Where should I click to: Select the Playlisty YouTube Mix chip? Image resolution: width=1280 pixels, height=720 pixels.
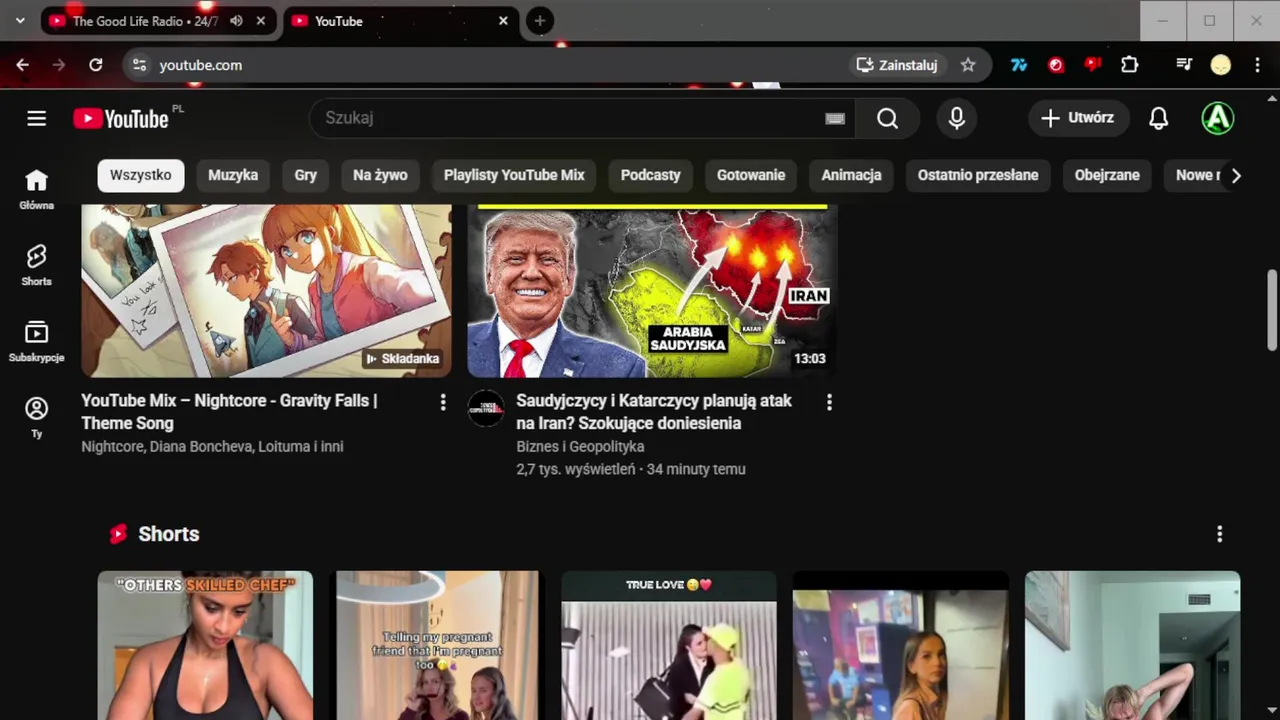click(514, 175)
